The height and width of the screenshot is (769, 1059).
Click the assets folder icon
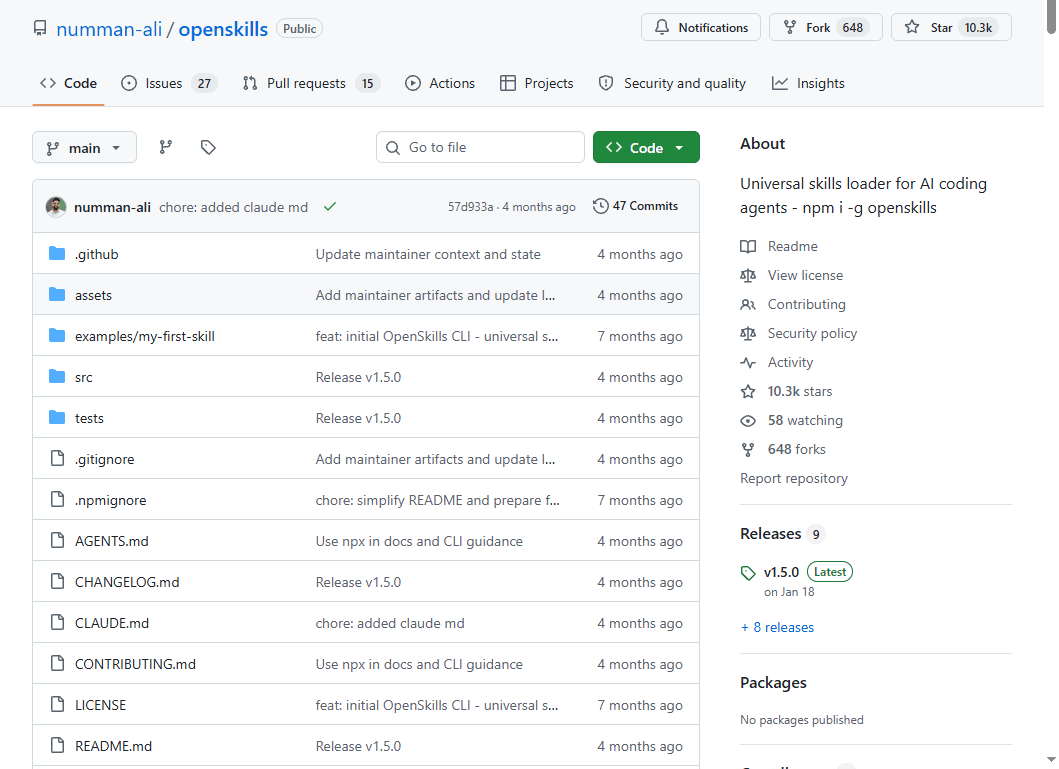[x=57, y=295]
